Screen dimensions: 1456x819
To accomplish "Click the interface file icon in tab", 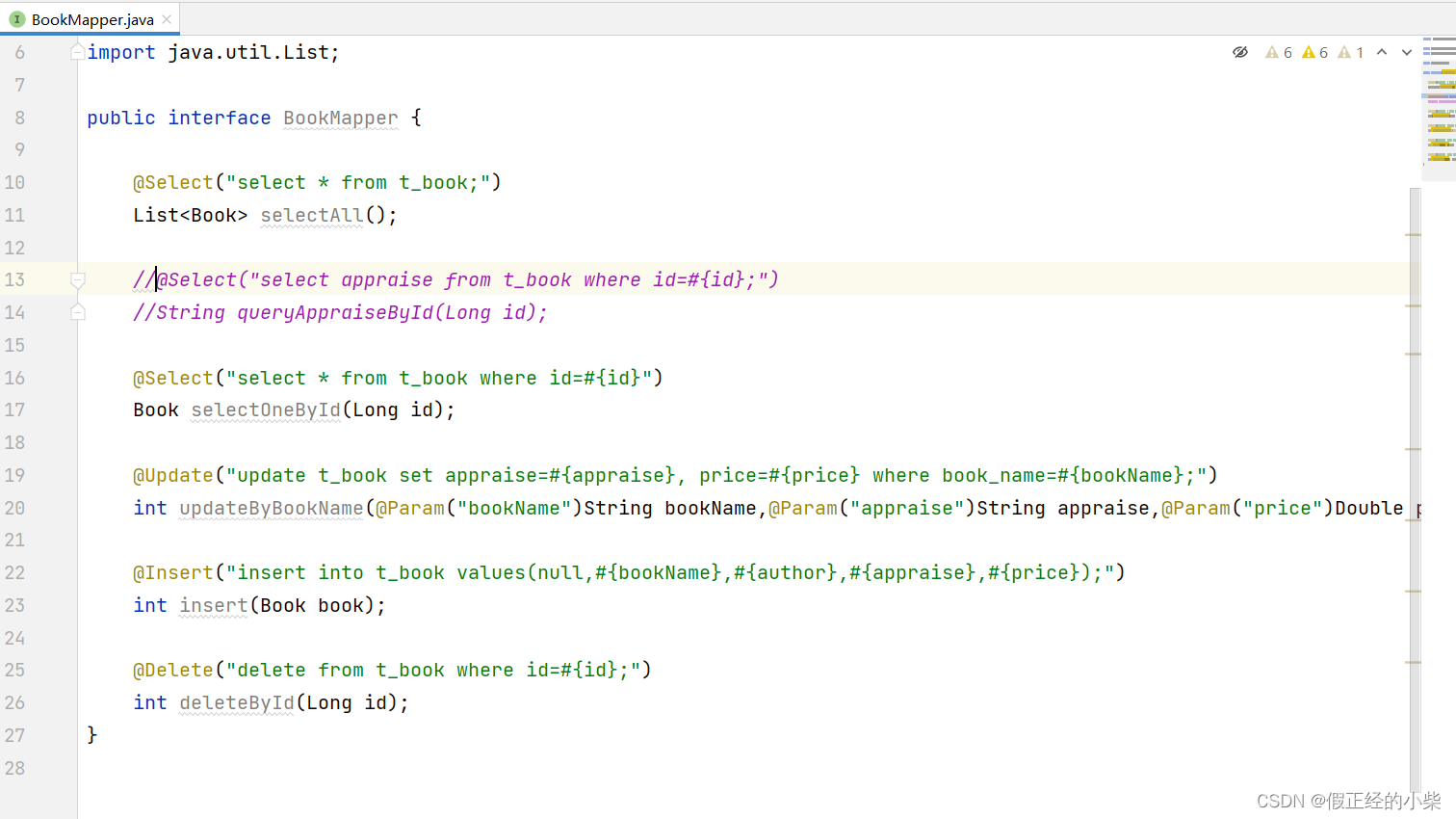I will [16, 19].
